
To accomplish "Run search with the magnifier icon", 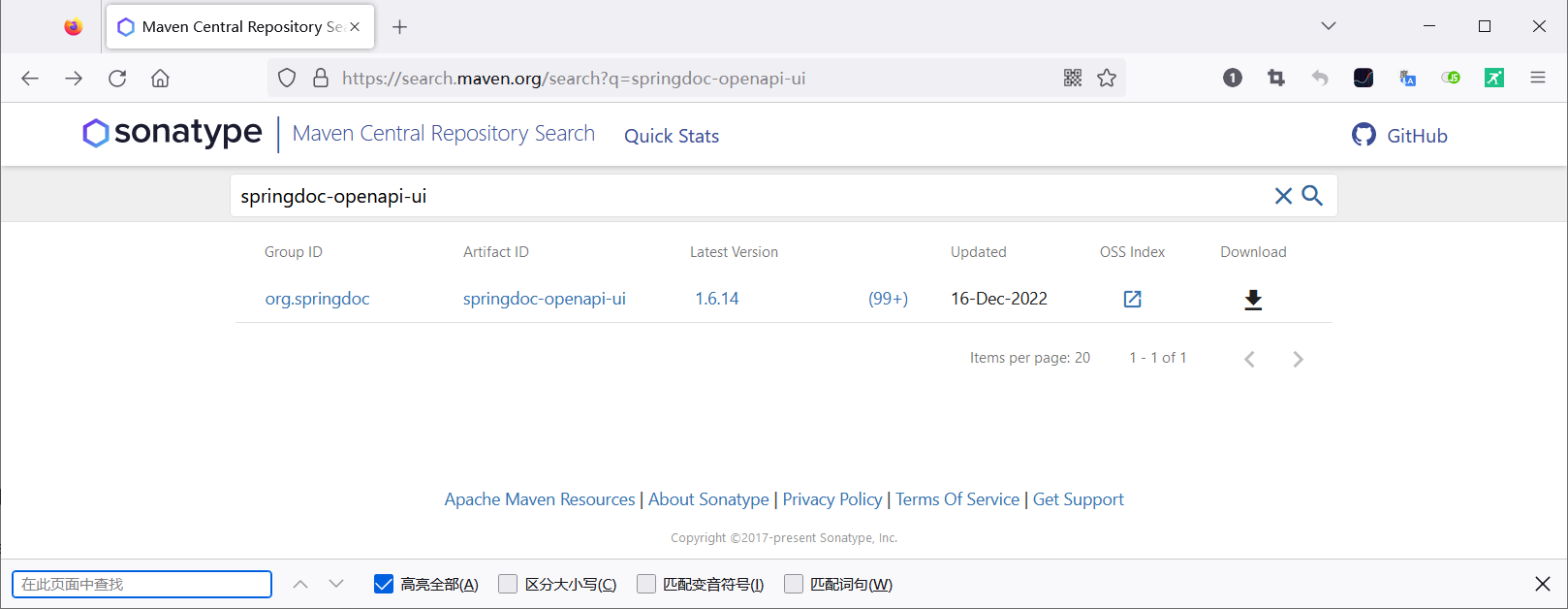I will click(x=1312, y=196).
